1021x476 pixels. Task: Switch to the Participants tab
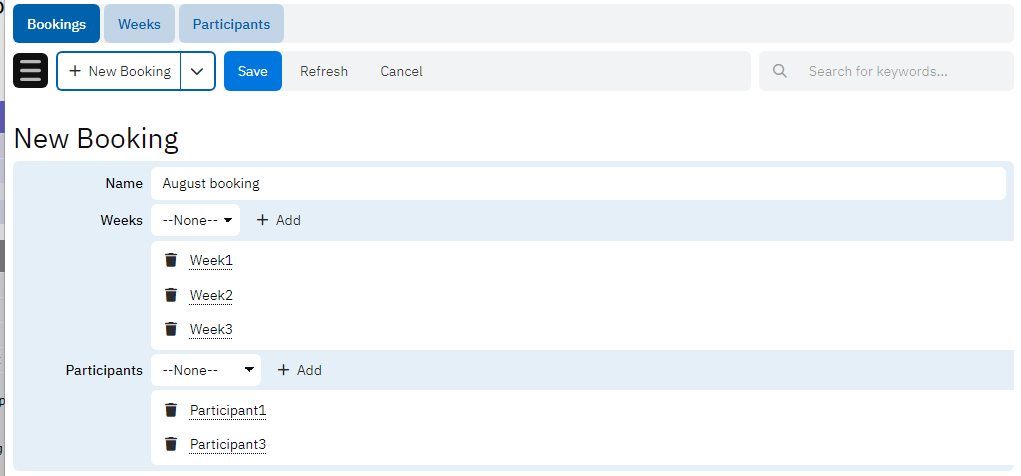tap(231, 24)
